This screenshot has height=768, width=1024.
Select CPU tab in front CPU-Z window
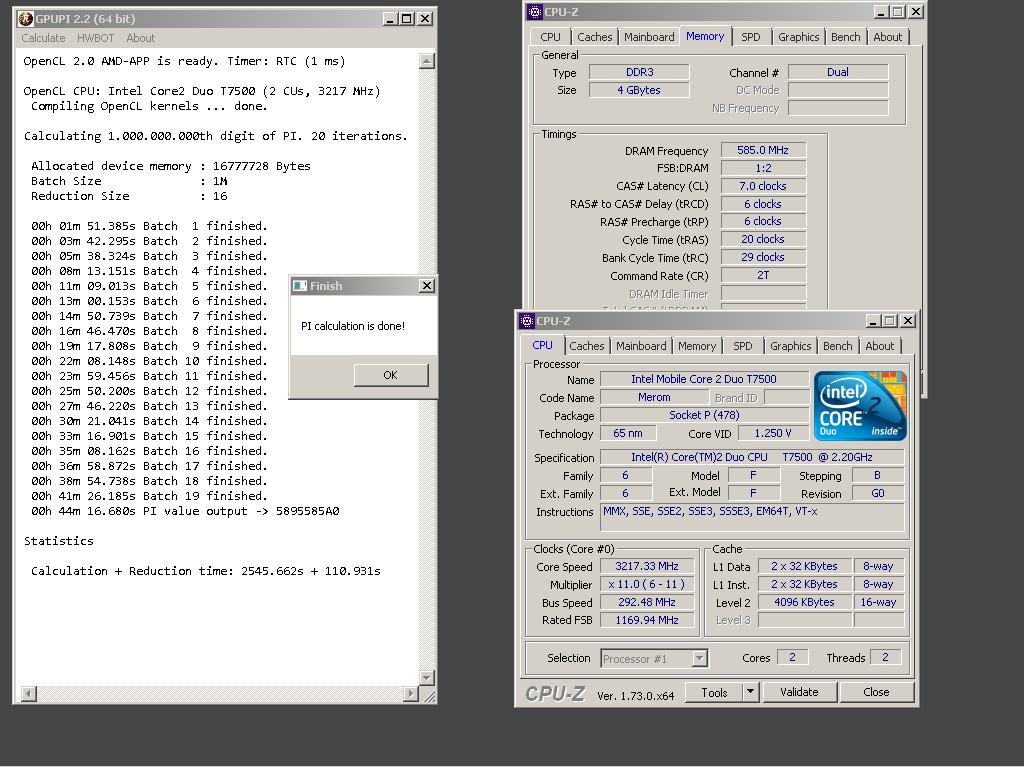click(x=542, y=345)
